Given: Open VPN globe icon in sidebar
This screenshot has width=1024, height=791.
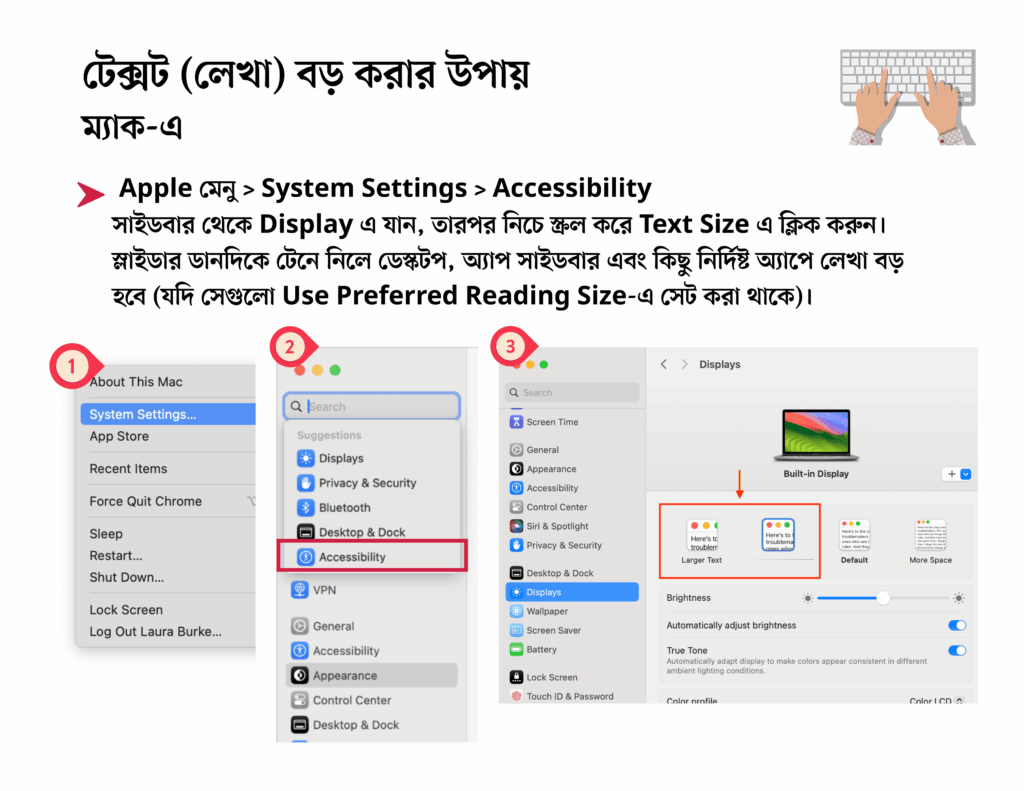Looking at the screenshot, I should [x=300, y=590].
